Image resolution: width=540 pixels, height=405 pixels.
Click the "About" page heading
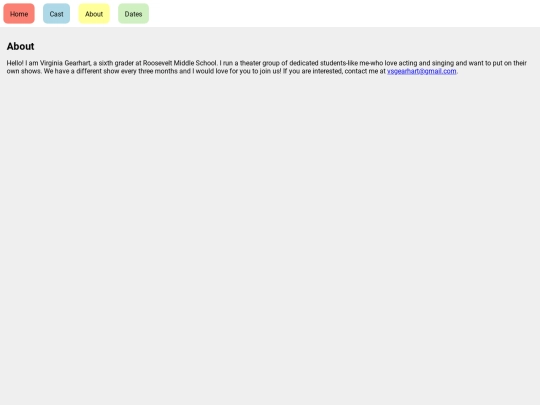tap(20, 46)
